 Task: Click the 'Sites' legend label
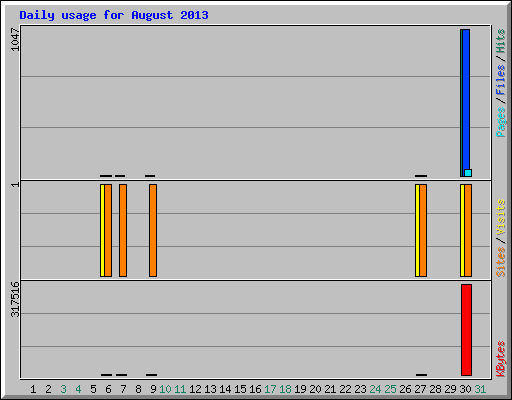coord(500,262)
